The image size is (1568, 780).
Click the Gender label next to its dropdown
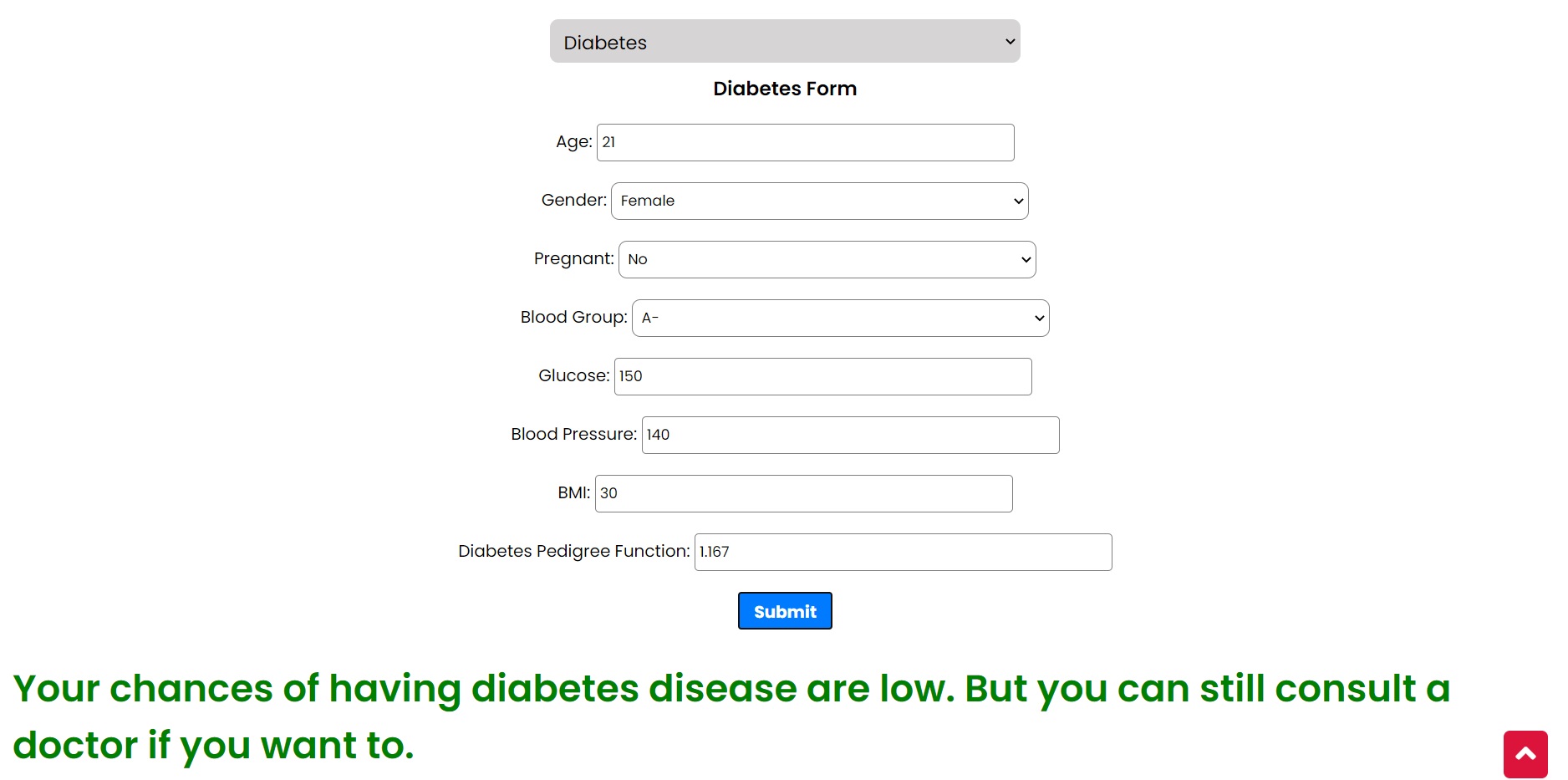(573, 200)
